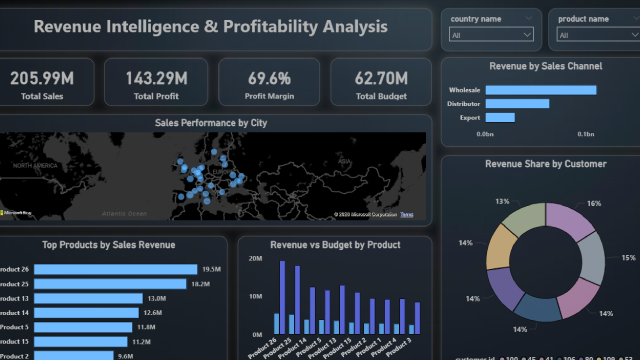Select the 13% green donut segment
Screen dimensions: 640x360
click(x=526, y=218)
